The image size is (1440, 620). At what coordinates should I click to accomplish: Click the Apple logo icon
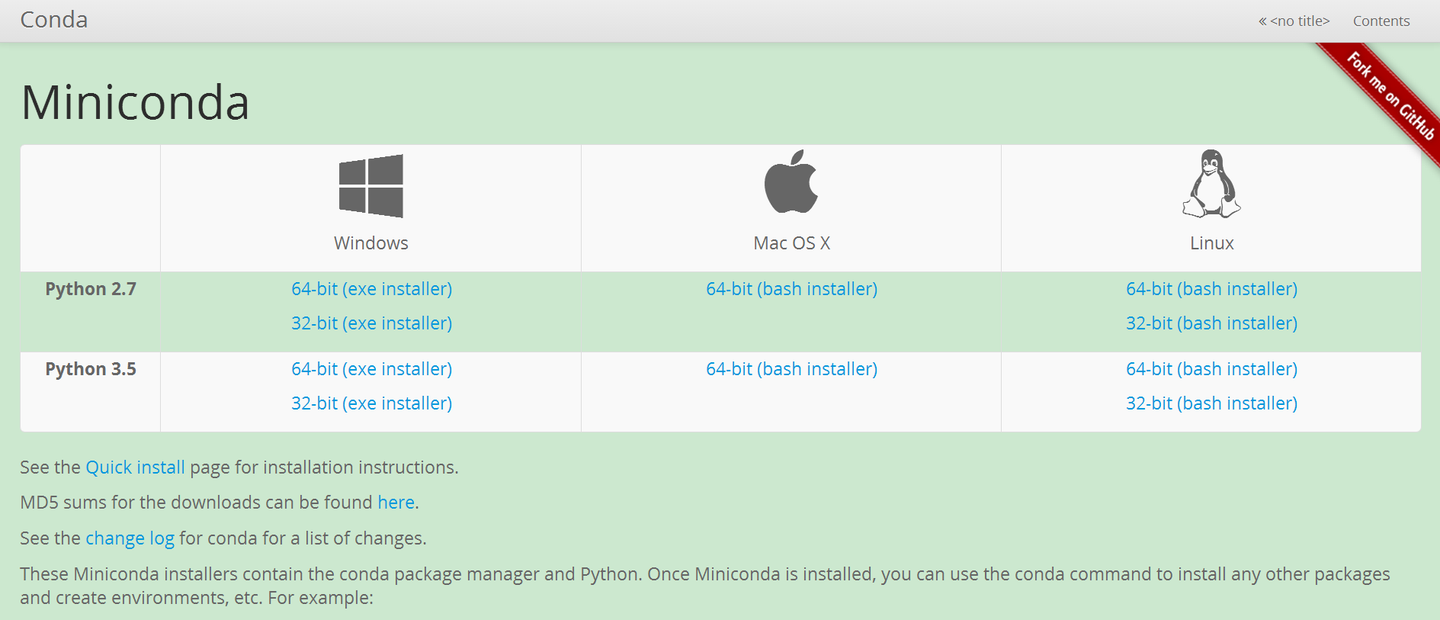click(x=791, y=183)
